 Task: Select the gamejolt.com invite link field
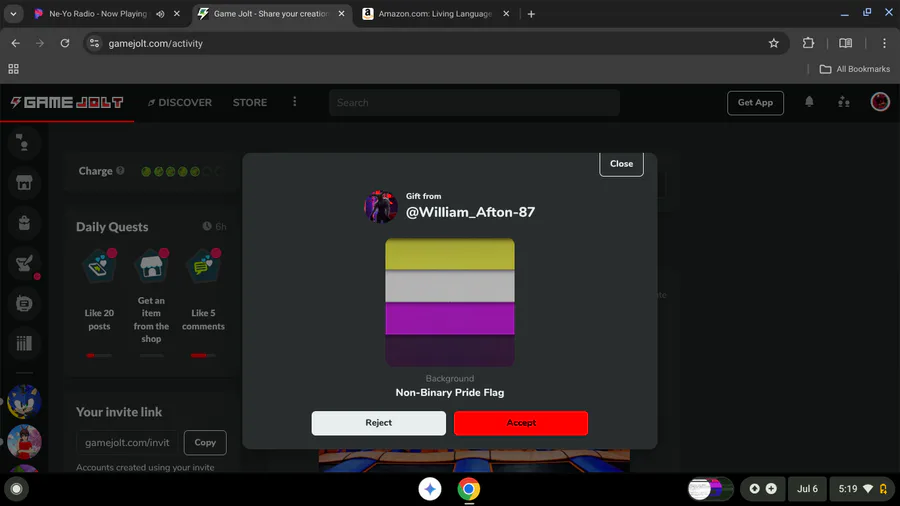tap(127, 442)
